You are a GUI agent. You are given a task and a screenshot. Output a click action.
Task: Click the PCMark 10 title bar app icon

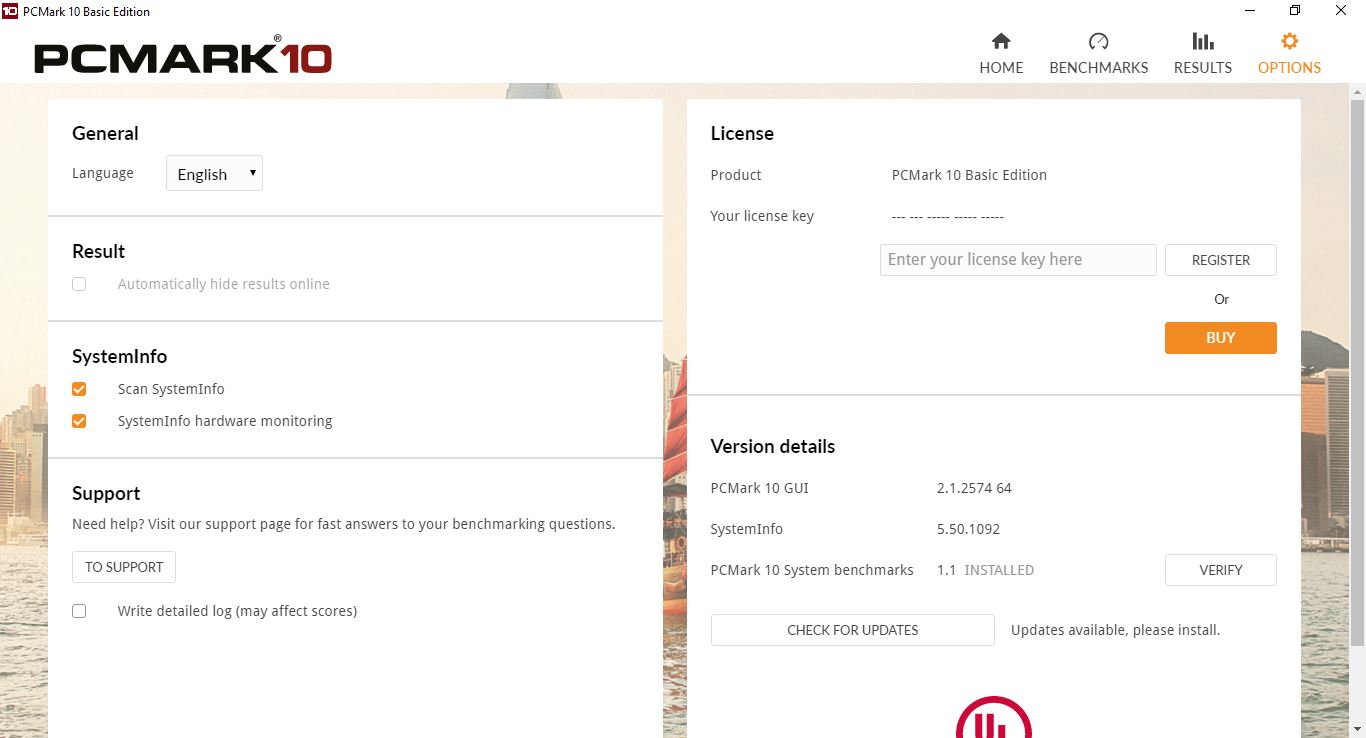click(x=10, y=10)
